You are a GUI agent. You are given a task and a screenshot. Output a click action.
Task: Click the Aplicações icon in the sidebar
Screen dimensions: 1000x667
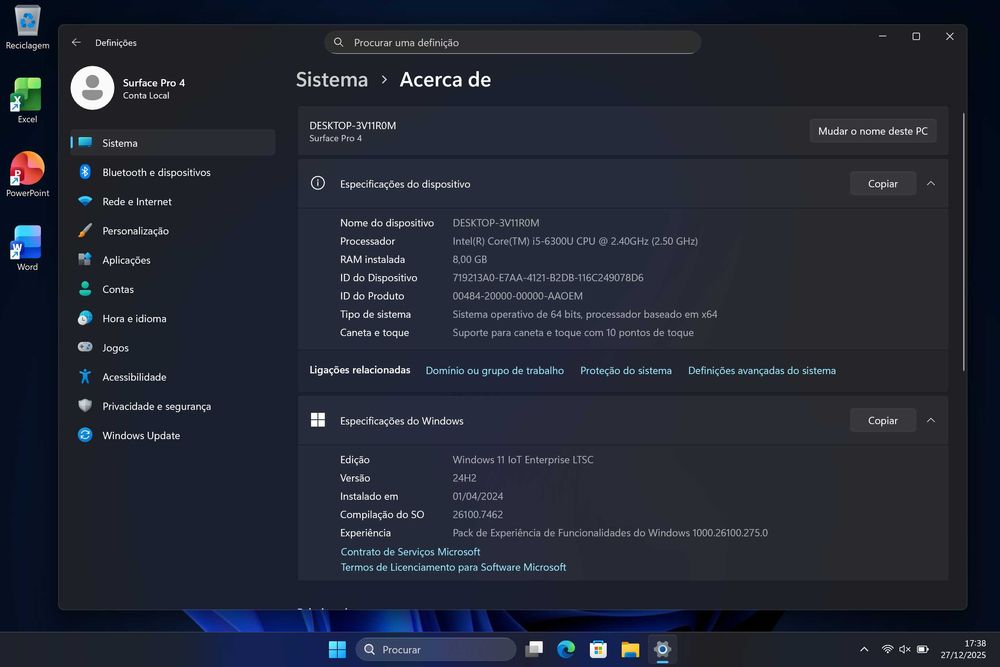click(x=85, y=260)
